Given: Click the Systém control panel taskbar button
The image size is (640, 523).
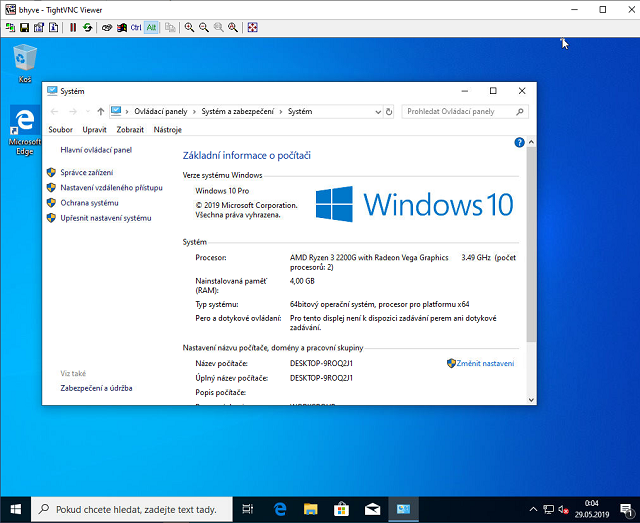Looking at the screenshot, I should coord(403,509).
